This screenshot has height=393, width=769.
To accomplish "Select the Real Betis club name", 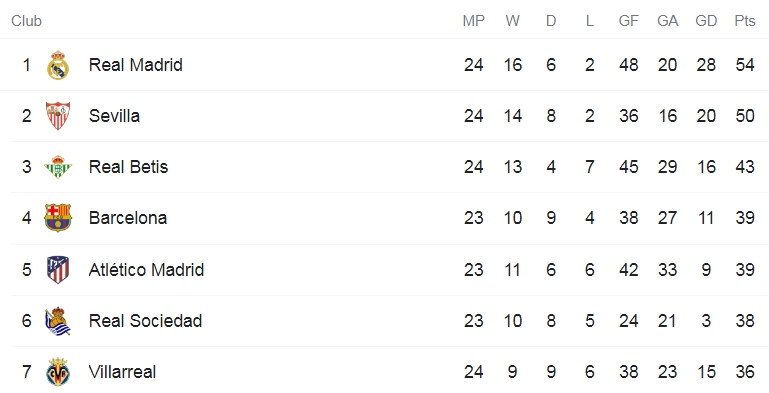I will click(128, 167).
